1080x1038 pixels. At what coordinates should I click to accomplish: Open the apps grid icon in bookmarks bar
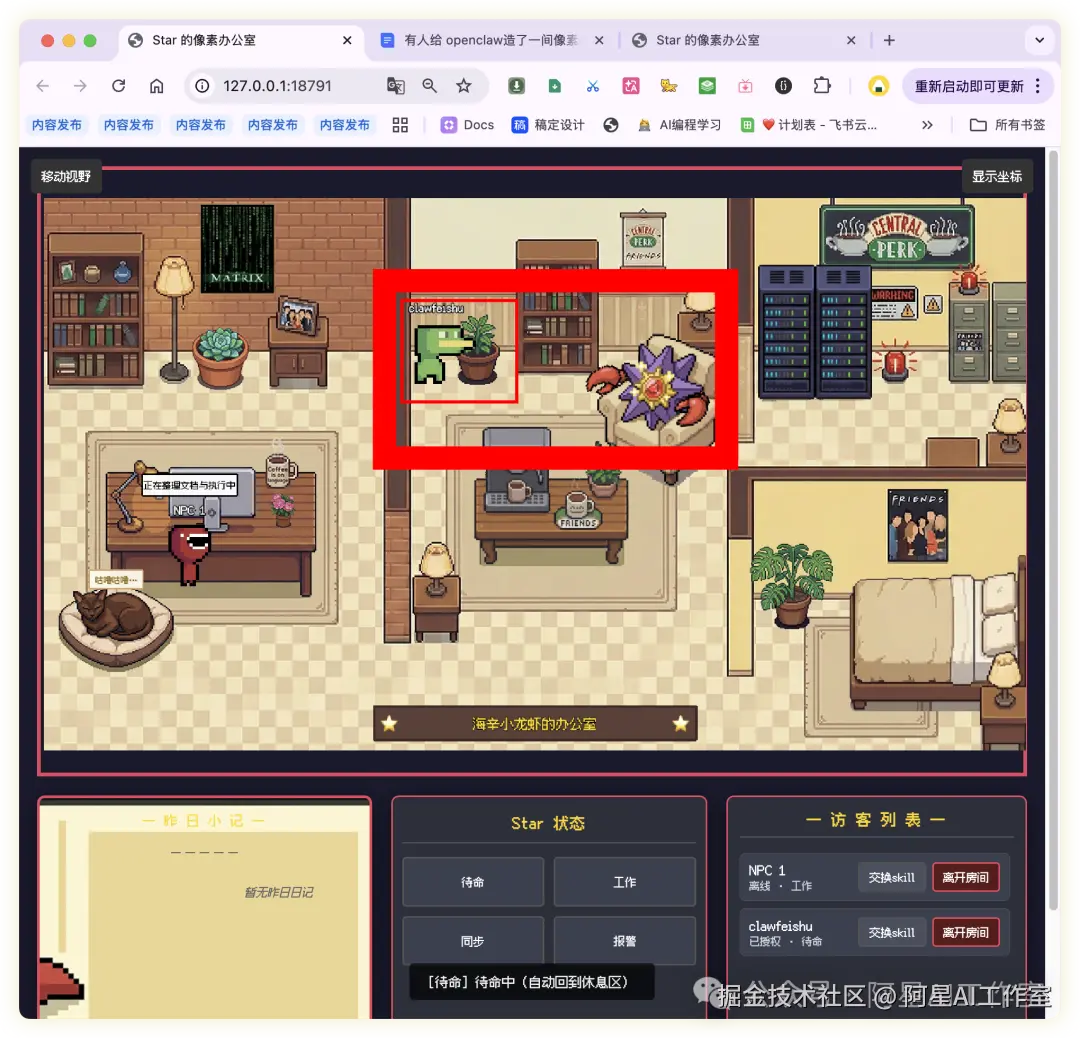[x=400, y=125]
